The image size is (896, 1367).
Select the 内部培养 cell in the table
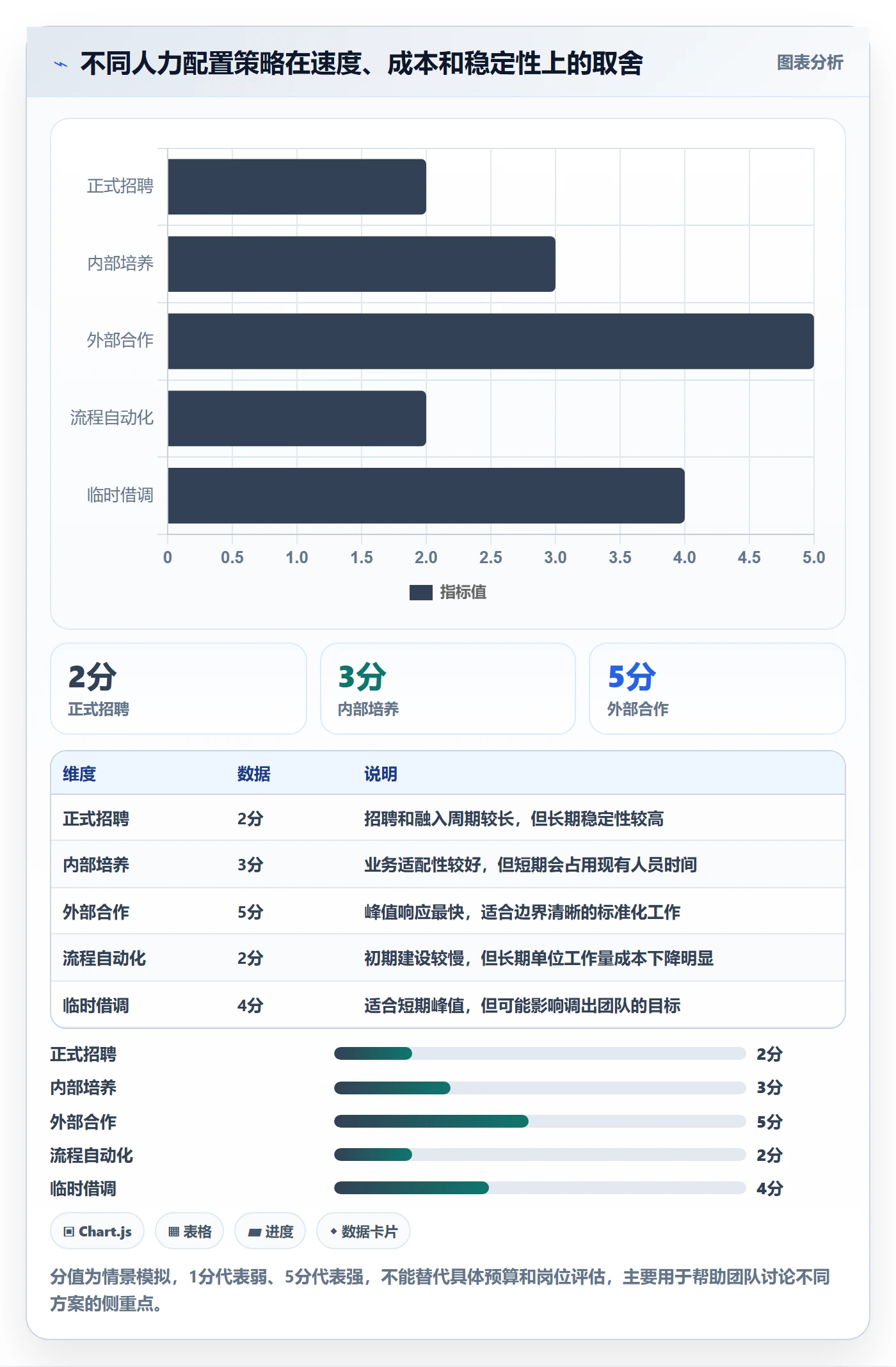pyautogui.click(x=96, y=865)
